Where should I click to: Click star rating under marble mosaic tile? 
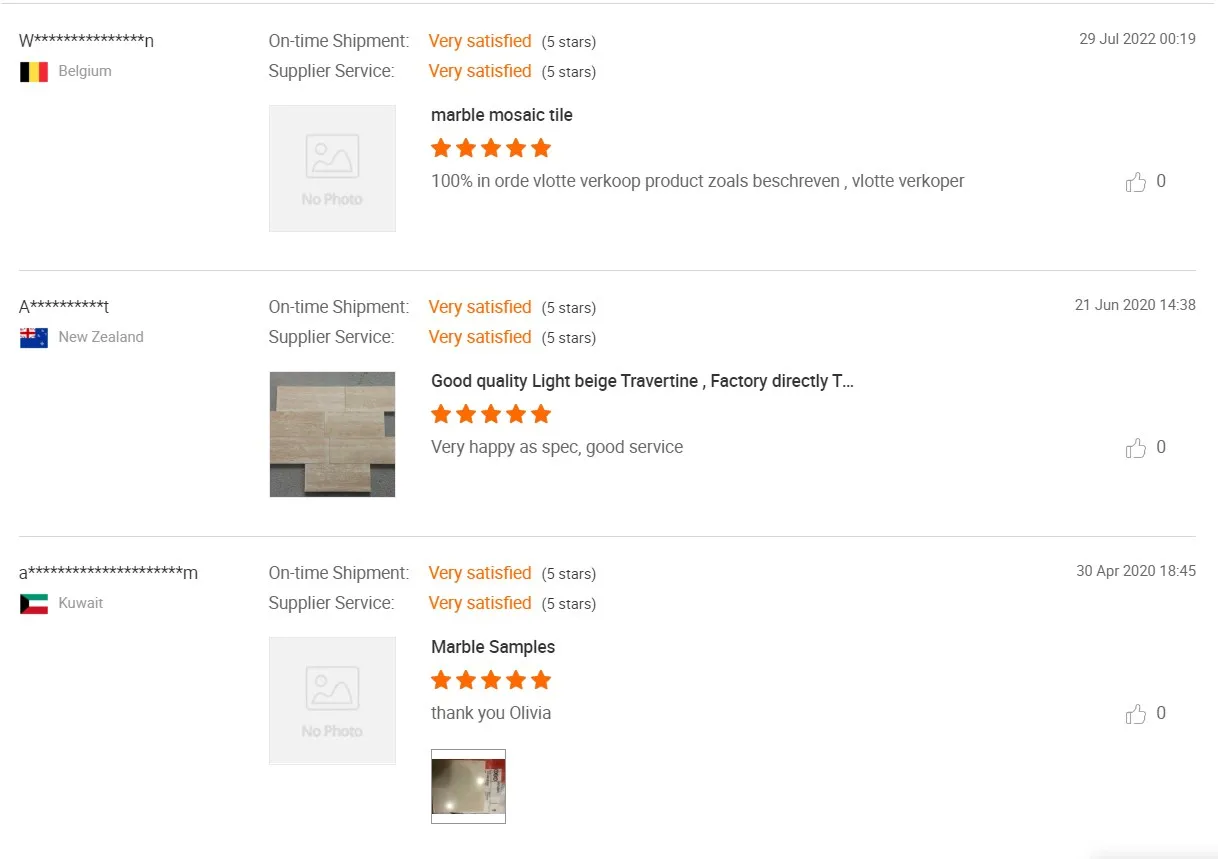click(x=491, y=149)
